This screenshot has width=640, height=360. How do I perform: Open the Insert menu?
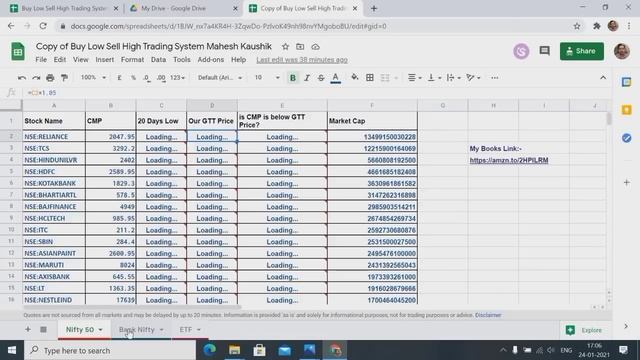tap(104, 60)
